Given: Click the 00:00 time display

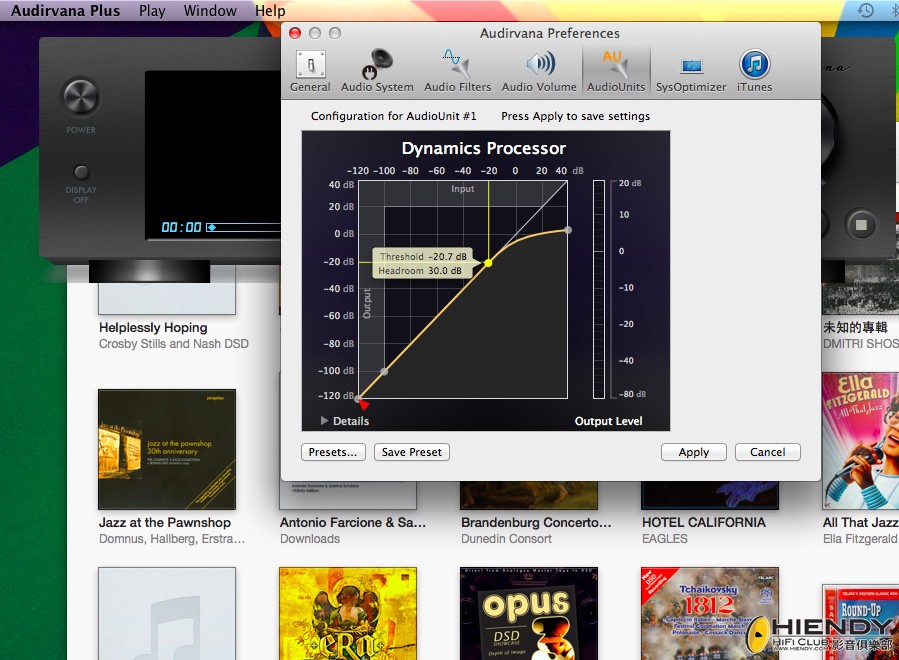Looking at the screenshot, I should click(x=181, y=228).
